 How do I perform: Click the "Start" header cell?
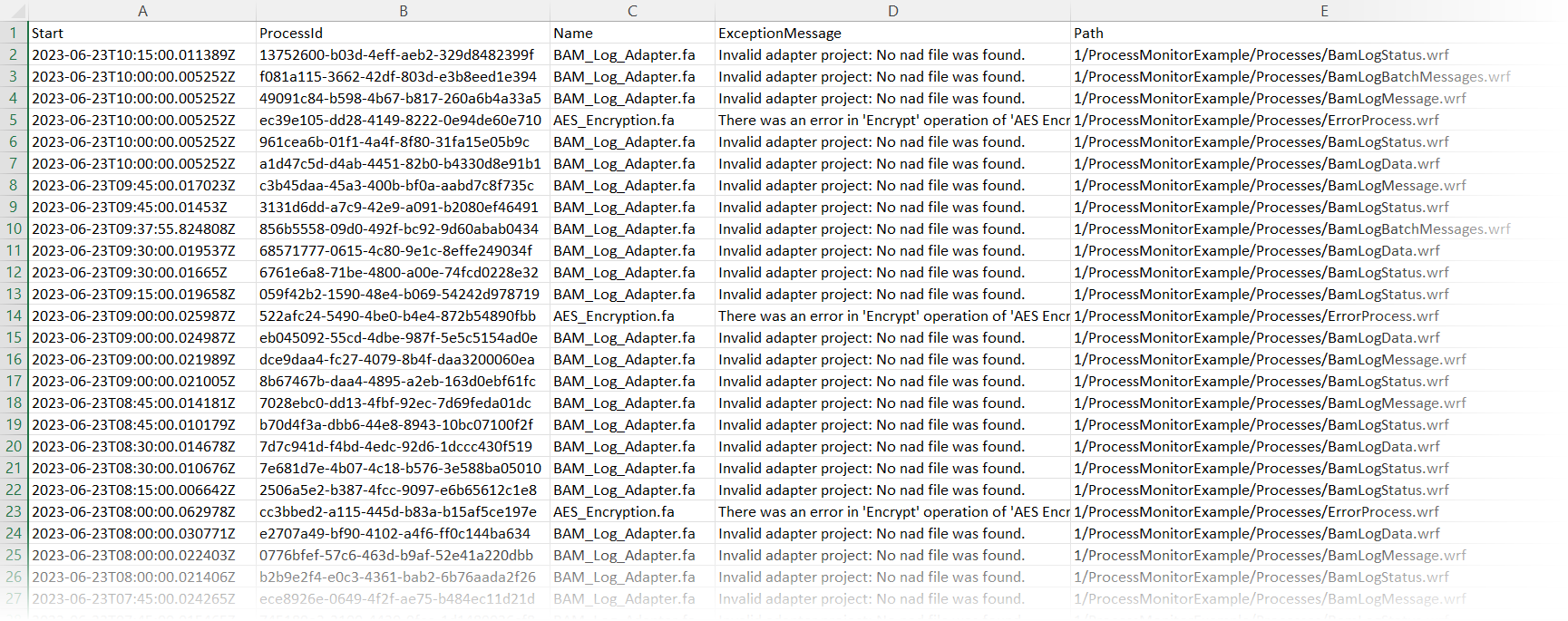48,34
